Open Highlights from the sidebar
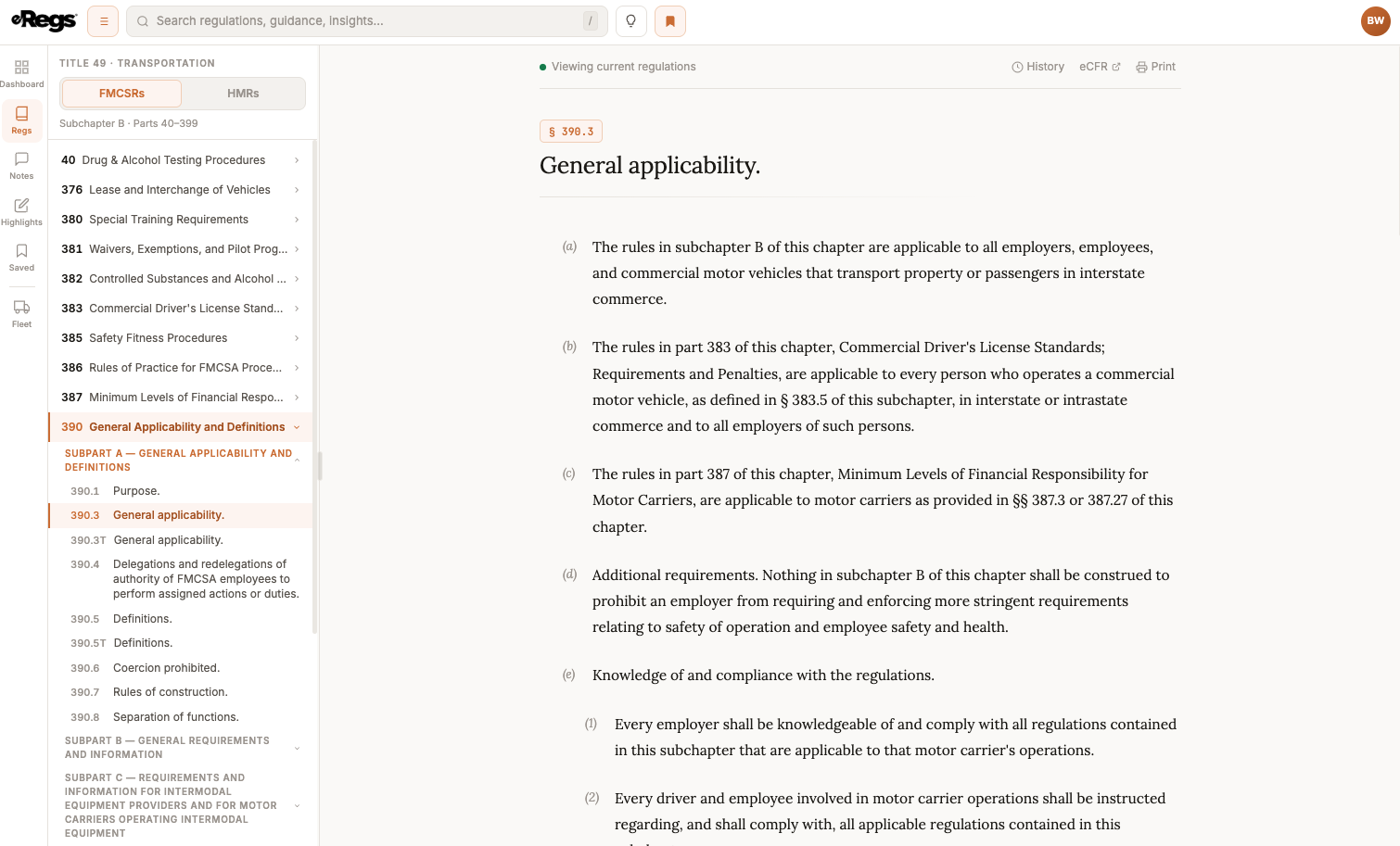 click(x=21, y=212)
